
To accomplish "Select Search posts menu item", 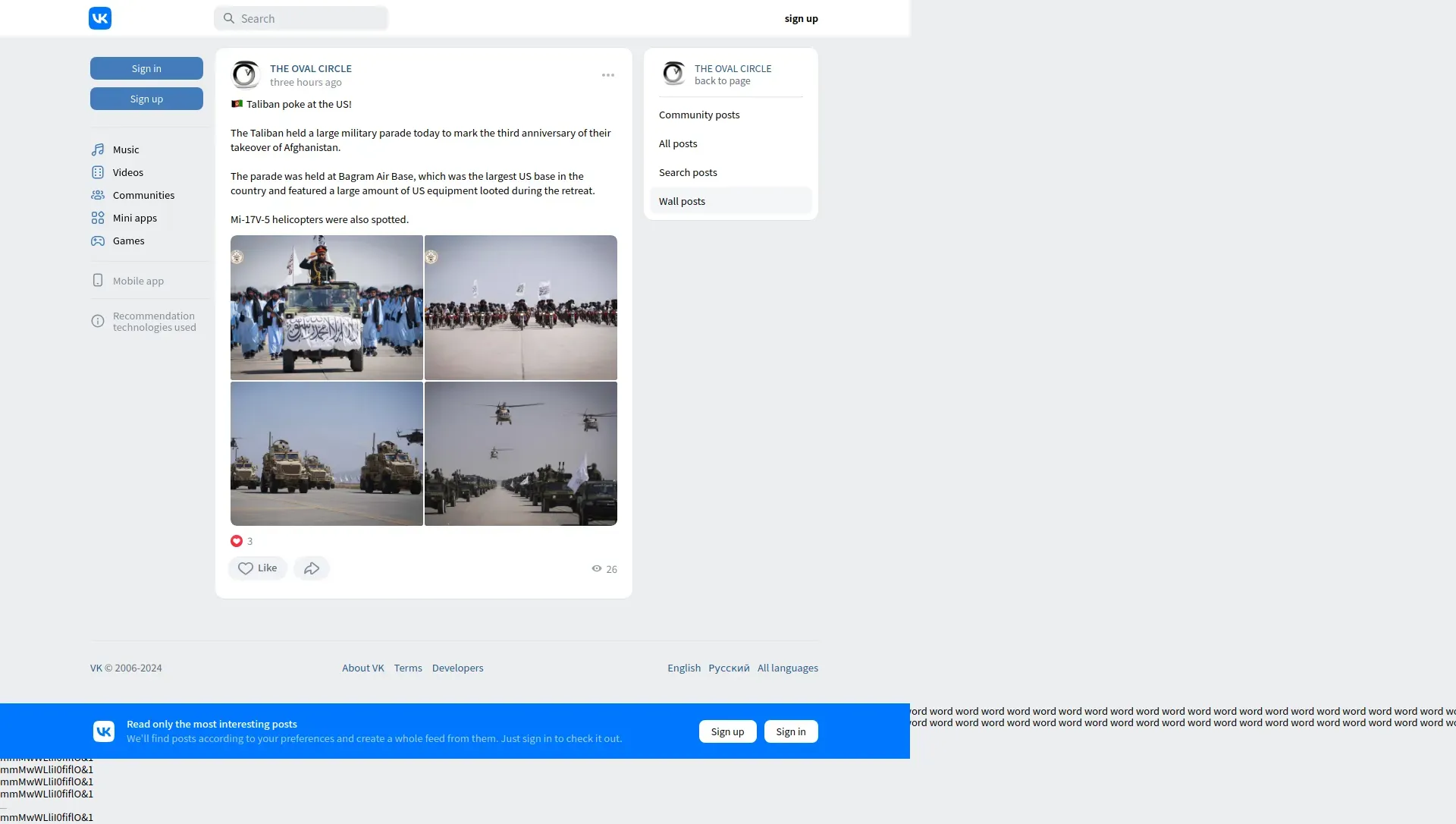I will [x=688, y=172].
